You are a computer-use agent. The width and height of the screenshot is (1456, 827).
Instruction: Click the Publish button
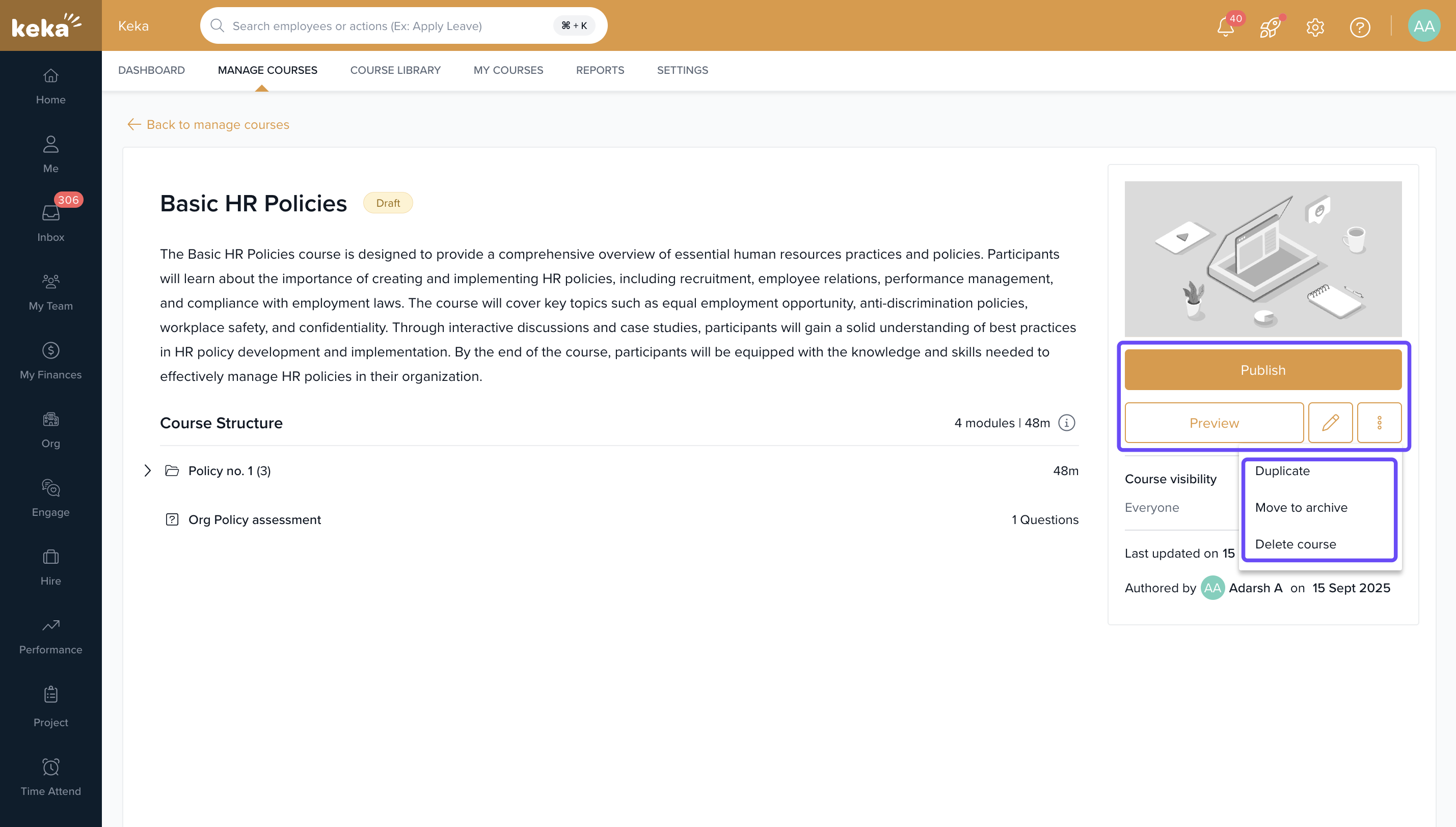click(x=1262, y=370)
